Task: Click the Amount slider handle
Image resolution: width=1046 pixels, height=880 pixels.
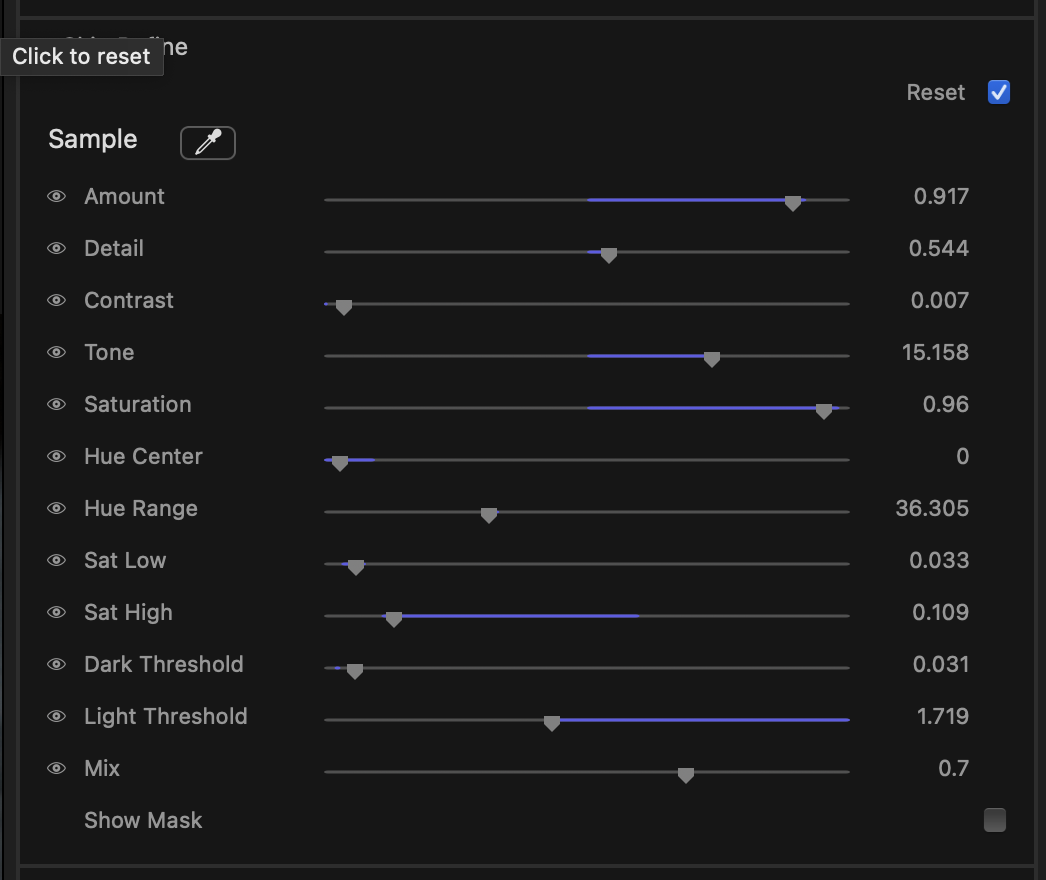Action: (793, 203)
